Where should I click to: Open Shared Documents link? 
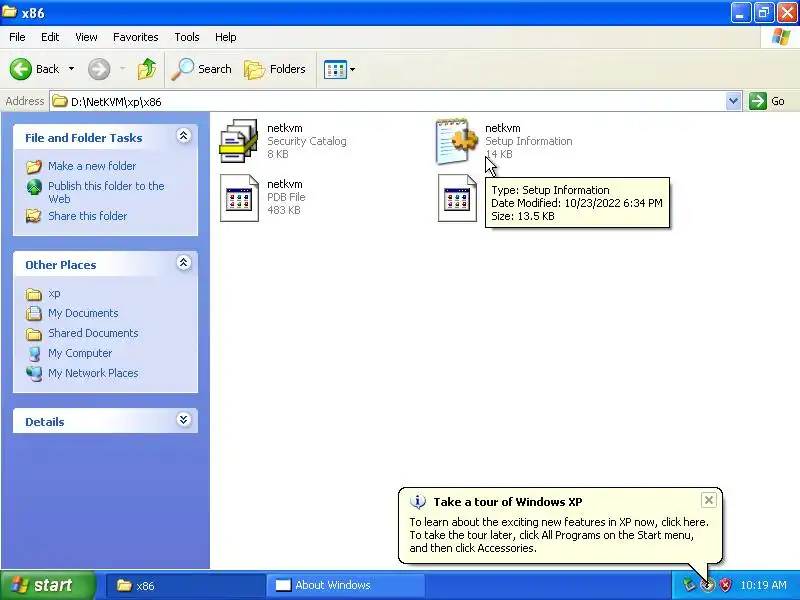[x=93, y=333]
